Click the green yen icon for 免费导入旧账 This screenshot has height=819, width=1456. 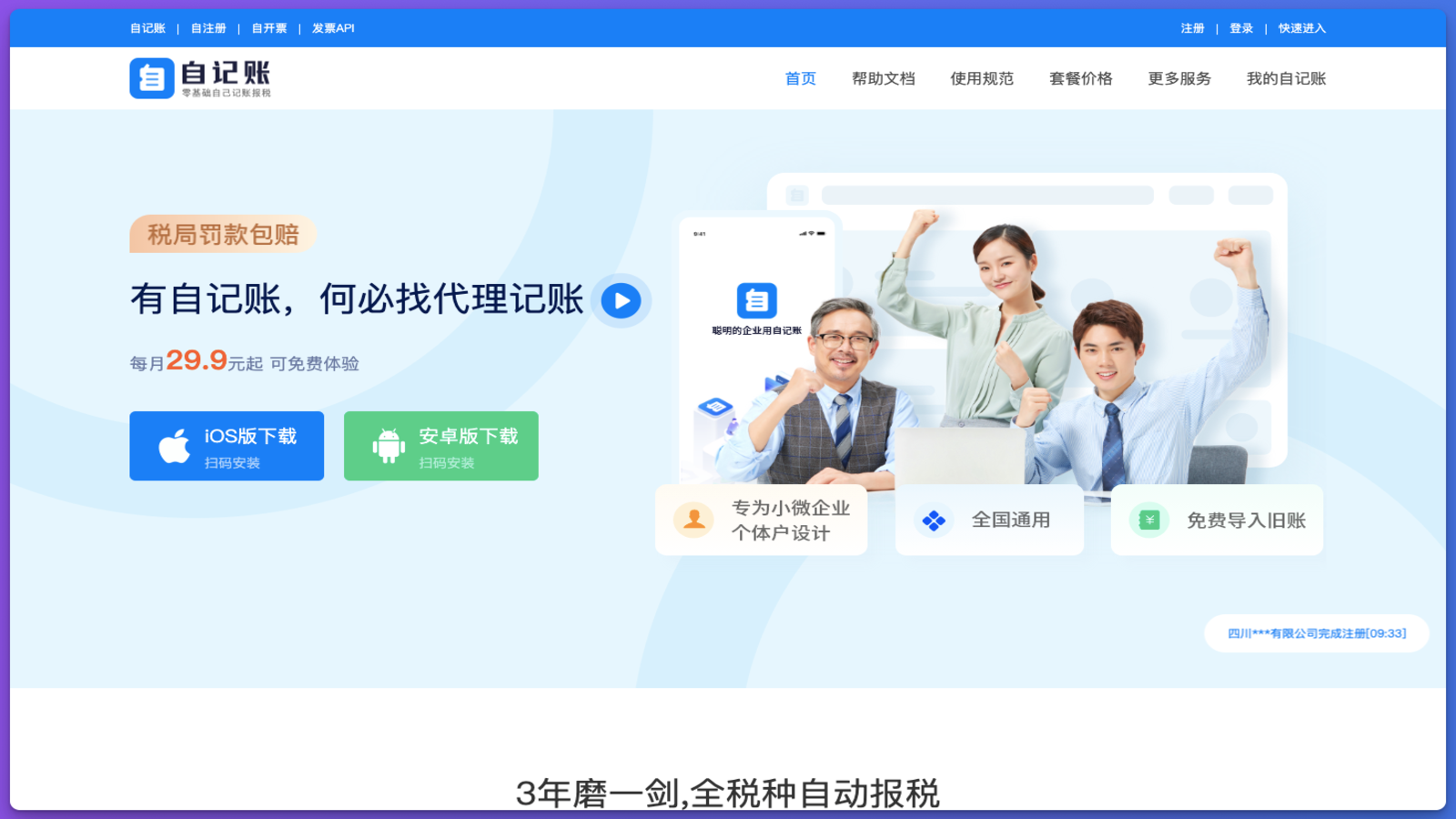click(x=1149, y=521)
